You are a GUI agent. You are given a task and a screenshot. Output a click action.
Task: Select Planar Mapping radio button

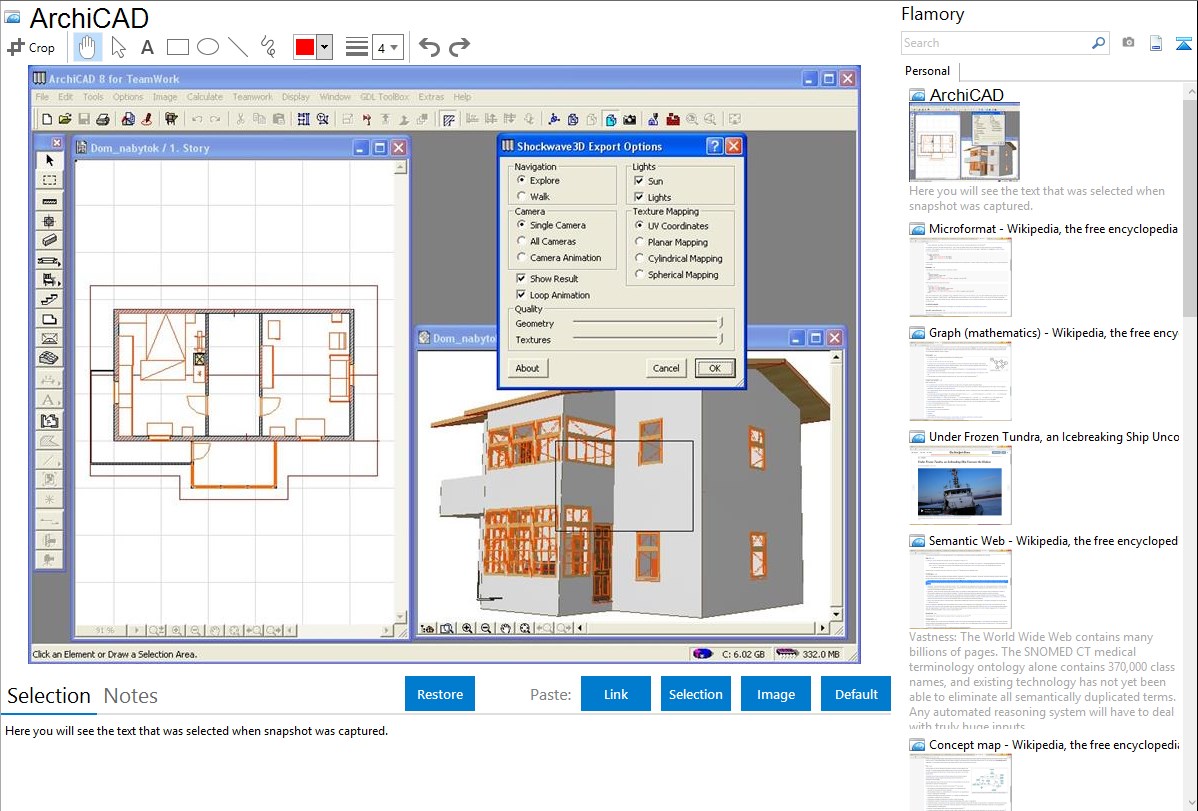639,242
